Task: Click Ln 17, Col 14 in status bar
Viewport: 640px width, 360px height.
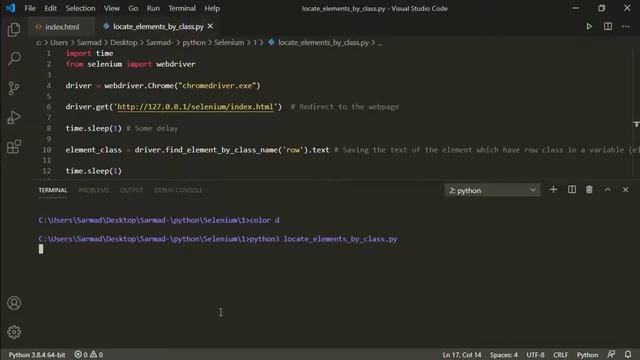Action: coord(462,355)
